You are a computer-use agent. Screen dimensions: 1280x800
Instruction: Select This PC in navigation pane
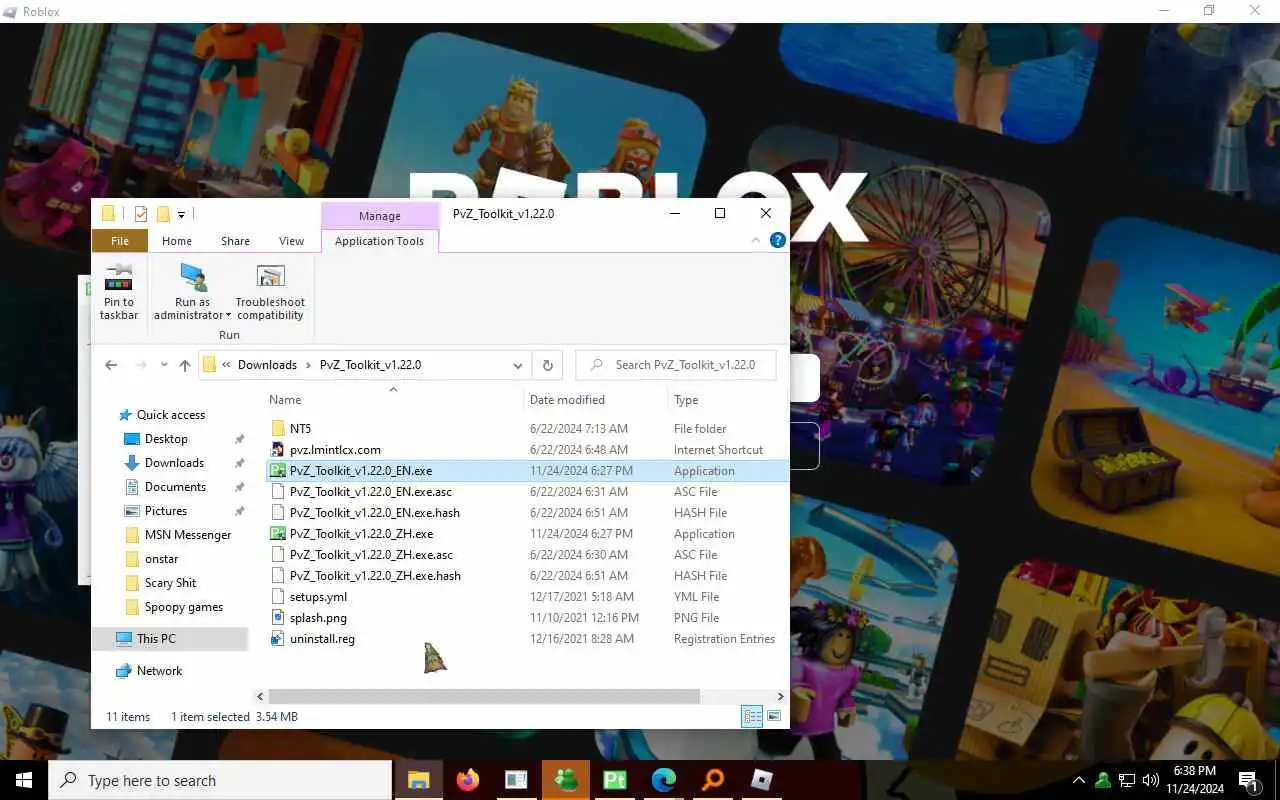[x=156, y=639]
